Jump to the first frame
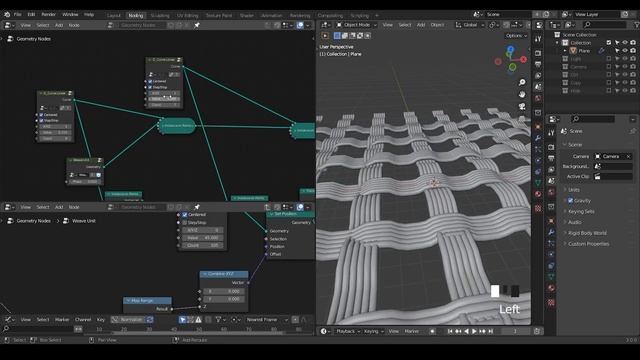640x360 pixels. tap(450, 331)
